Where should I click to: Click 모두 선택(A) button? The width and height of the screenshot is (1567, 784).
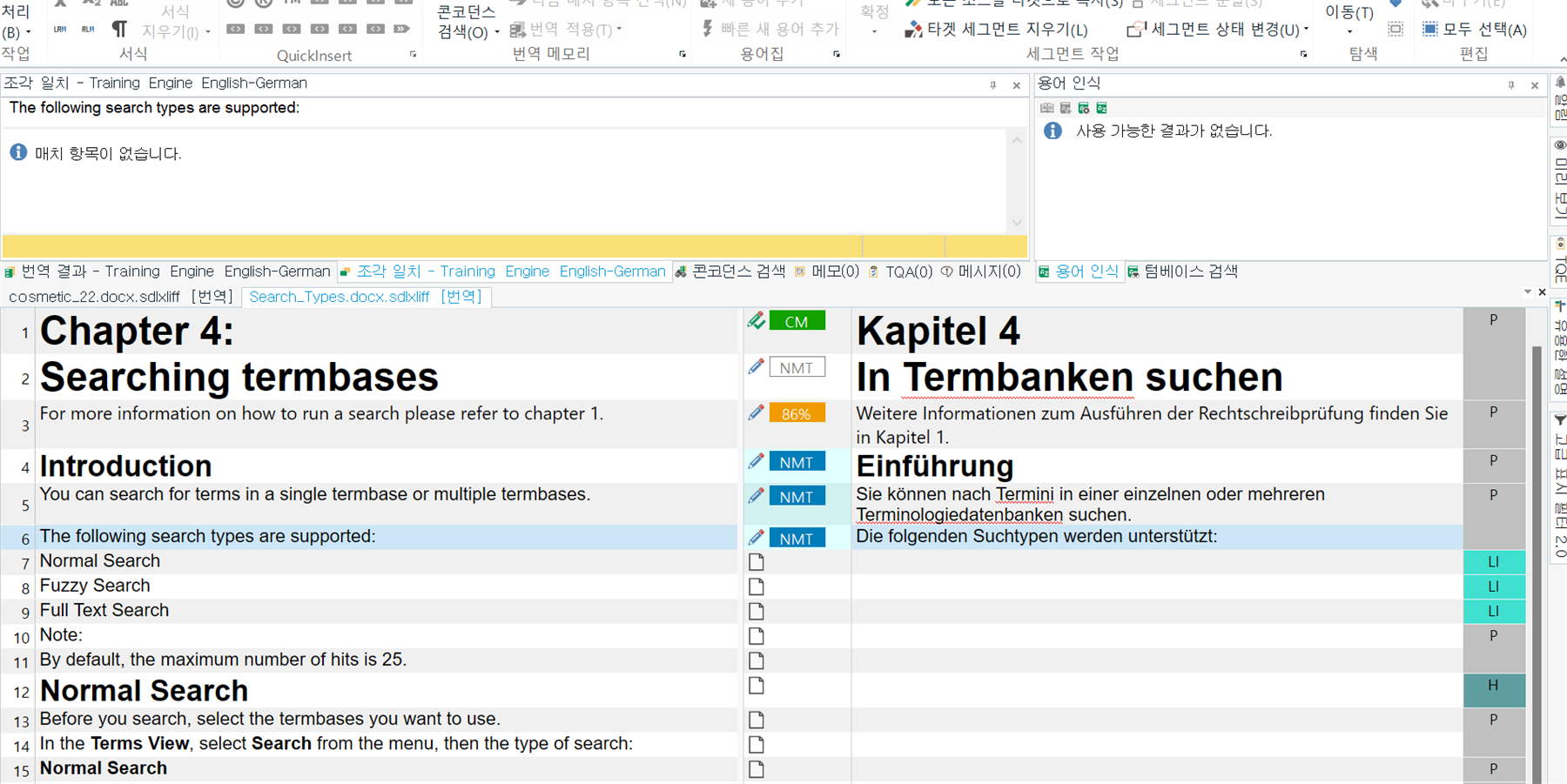coord(1475,30)
